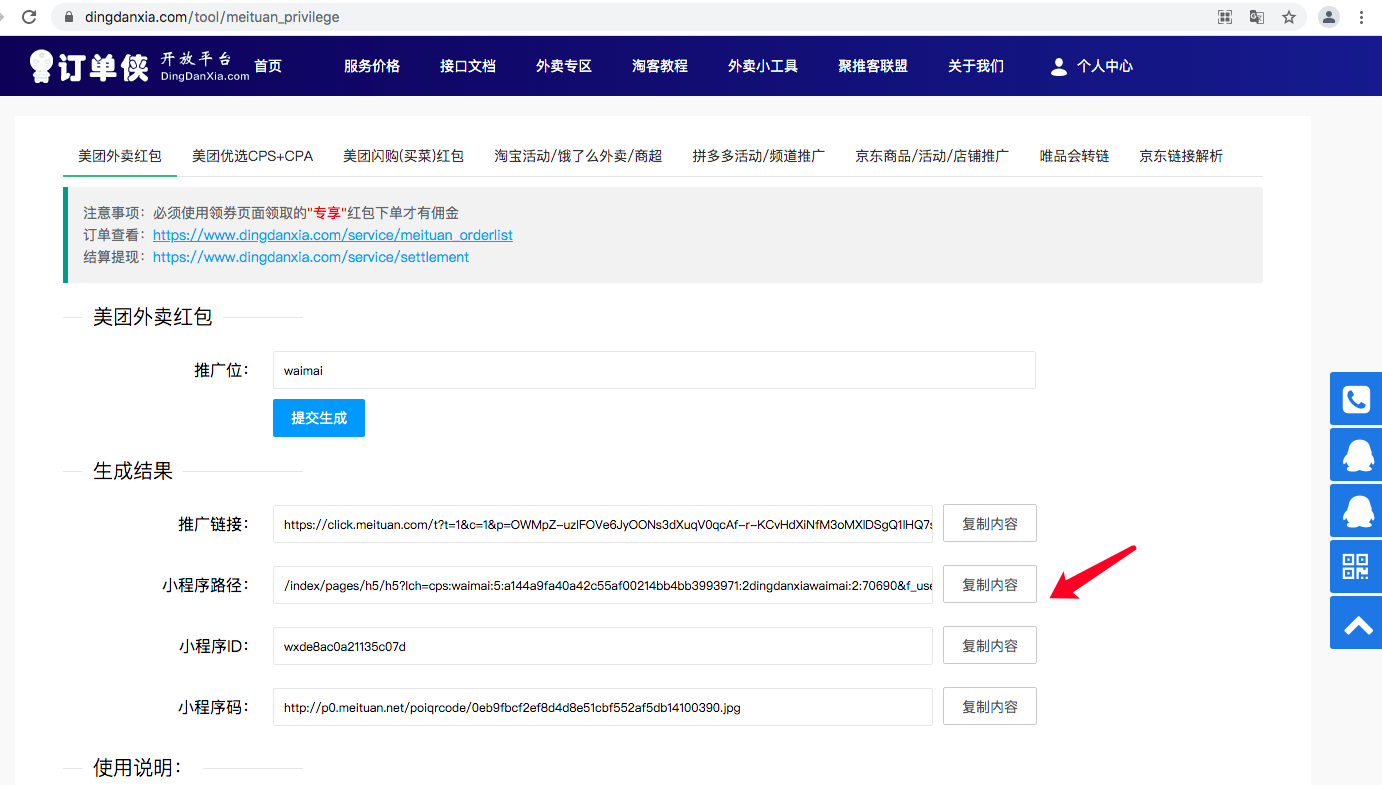Open the meituan_orderlist link
Image resolution: width=1382 pixels, height=785 pixels.
333,235
